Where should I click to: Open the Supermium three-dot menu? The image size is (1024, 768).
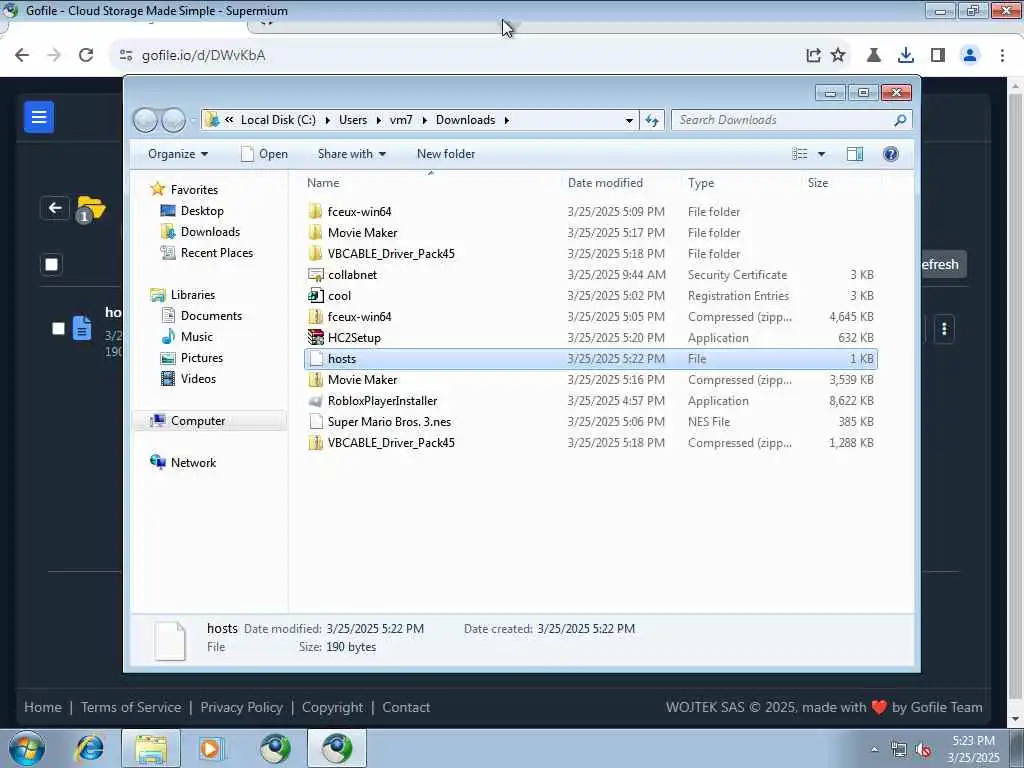pos(1002,56)
